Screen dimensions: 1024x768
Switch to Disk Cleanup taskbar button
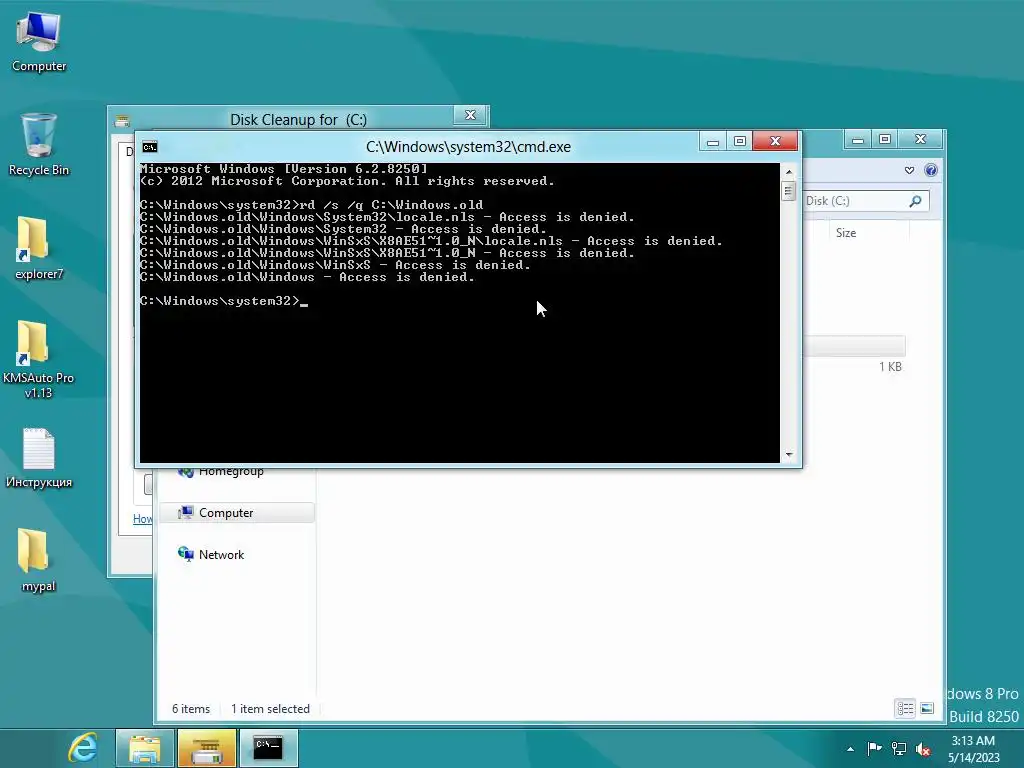coord(206,748)
